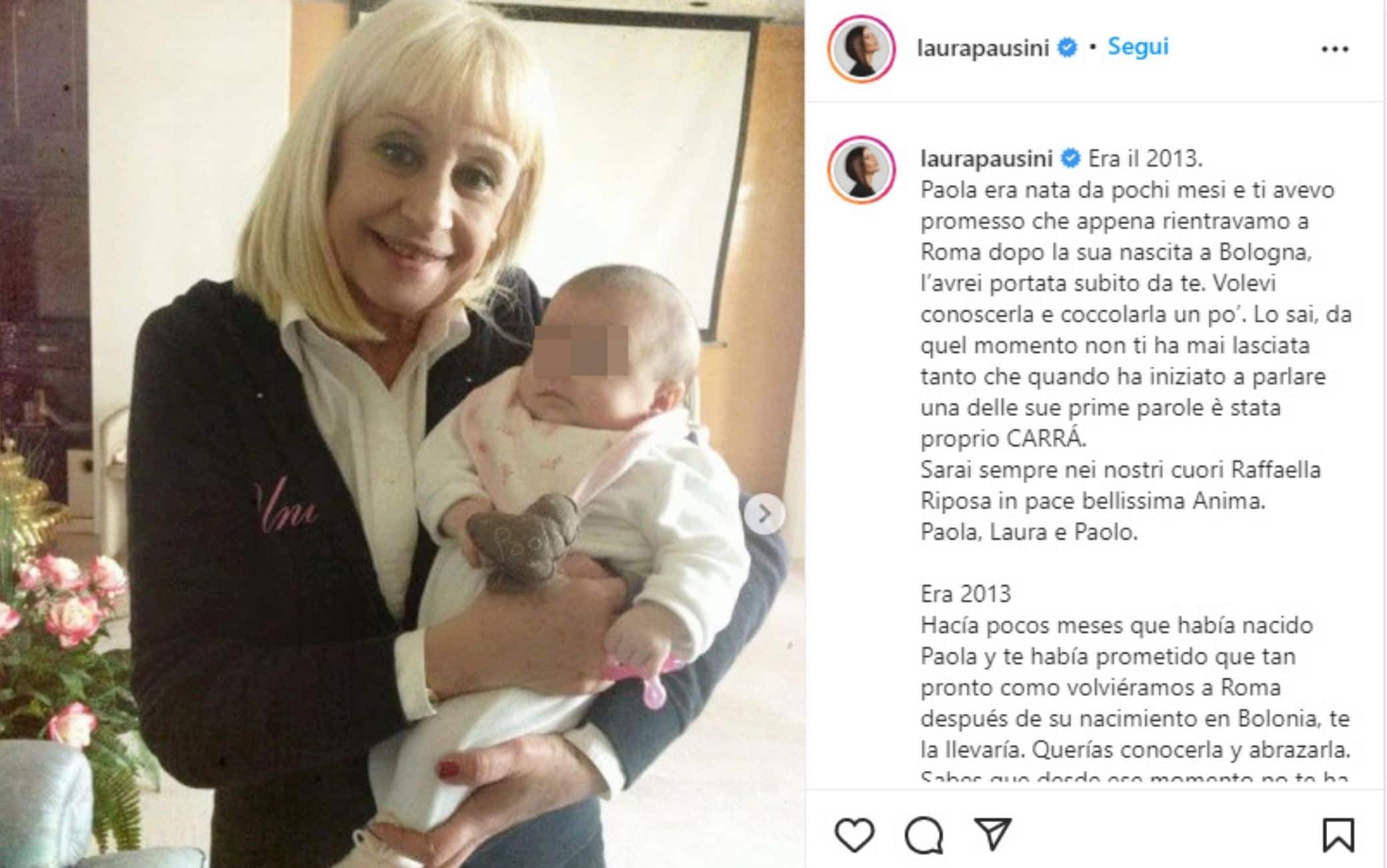Open the three-dot more options menu
1387x868 pixels.
click(x=1335, y=49)
